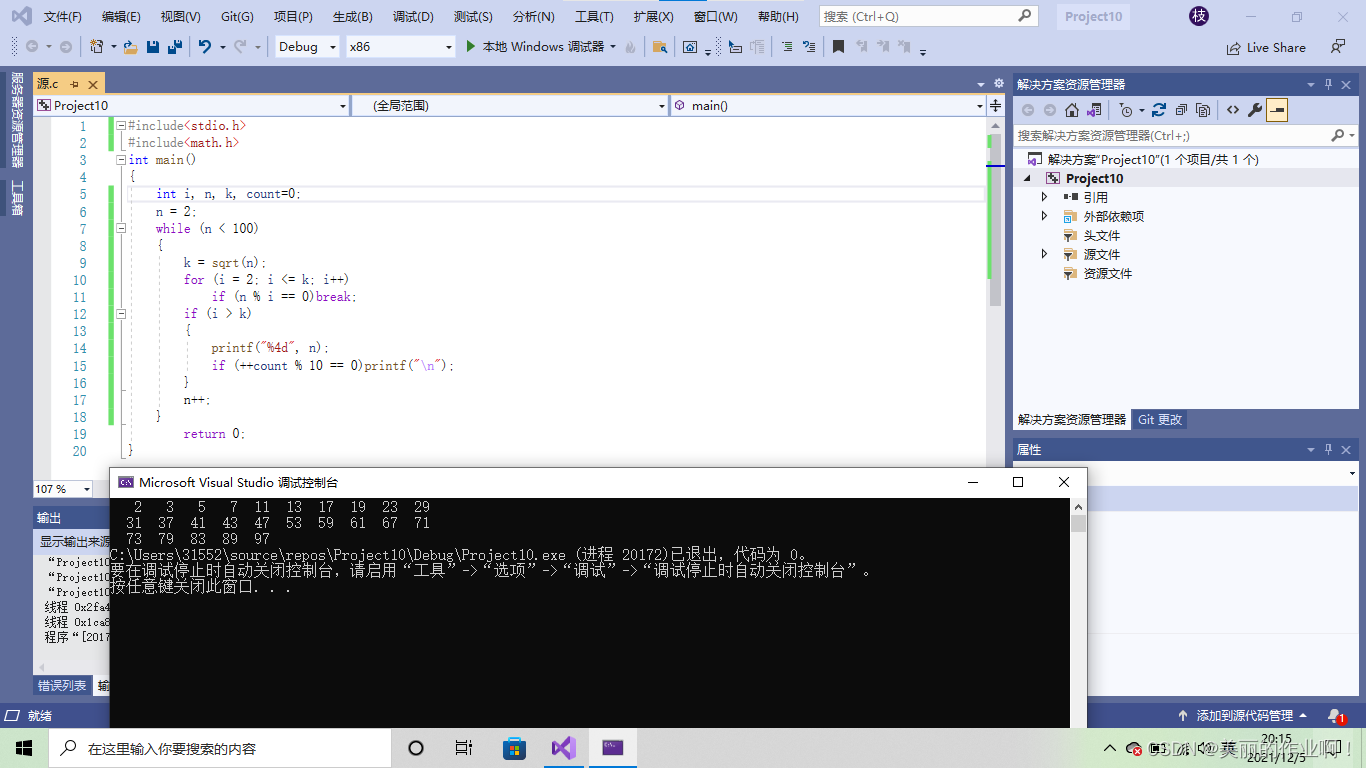Open the 工具箱 toolbox side tab
Image resolution: width=1366 pixels, height=768 pixels.
[17, 198]
